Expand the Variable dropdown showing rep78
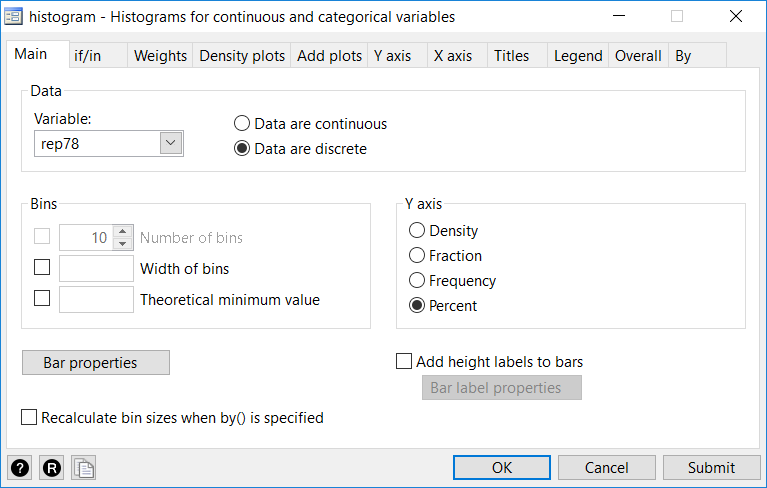This screenshot has width=767, height=488. [x=171, y=144]
